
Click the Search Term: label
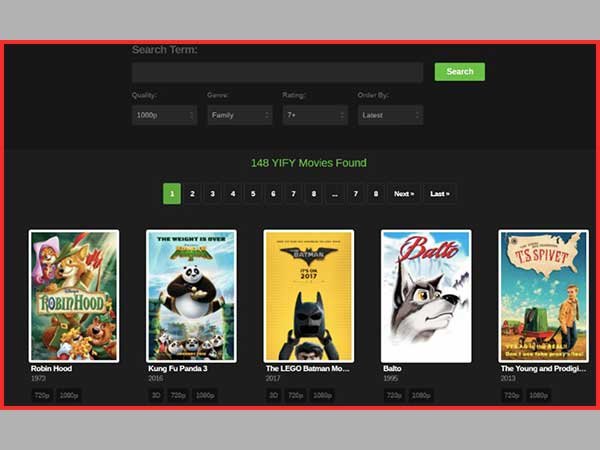(x=165, y=50)
